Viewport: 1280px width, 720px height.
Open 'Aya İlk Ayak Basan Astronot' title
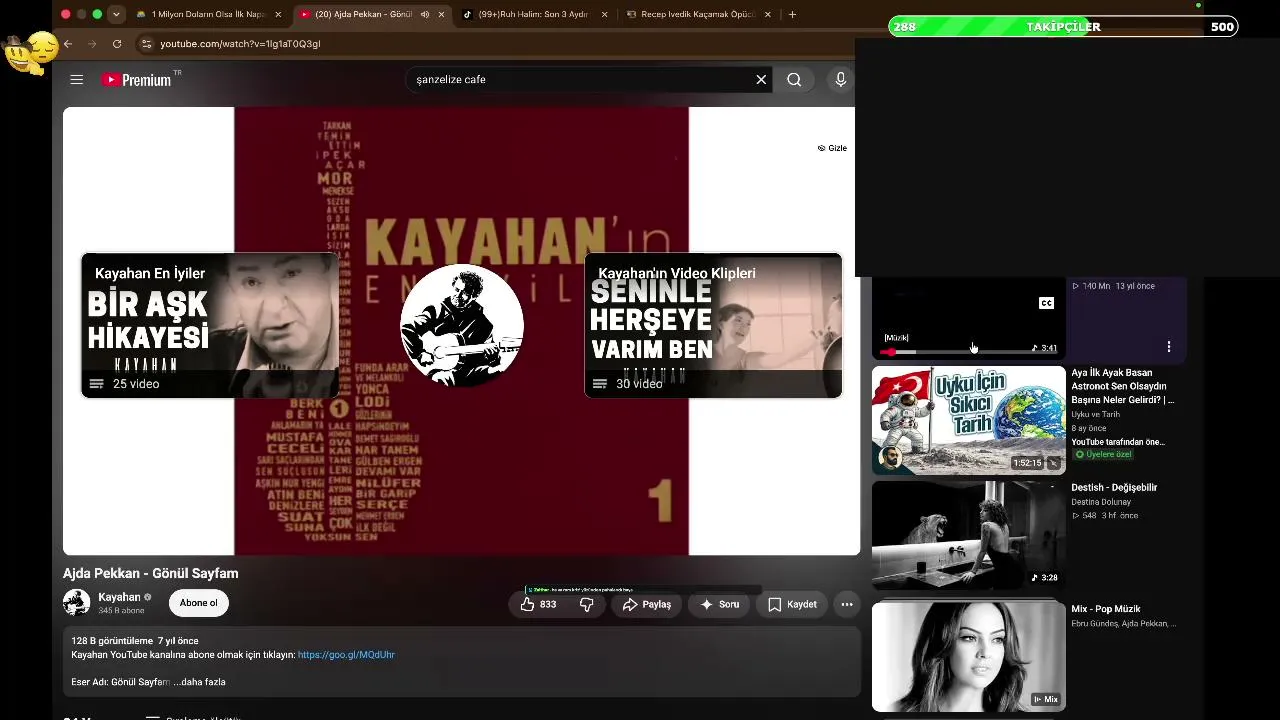1123,386
